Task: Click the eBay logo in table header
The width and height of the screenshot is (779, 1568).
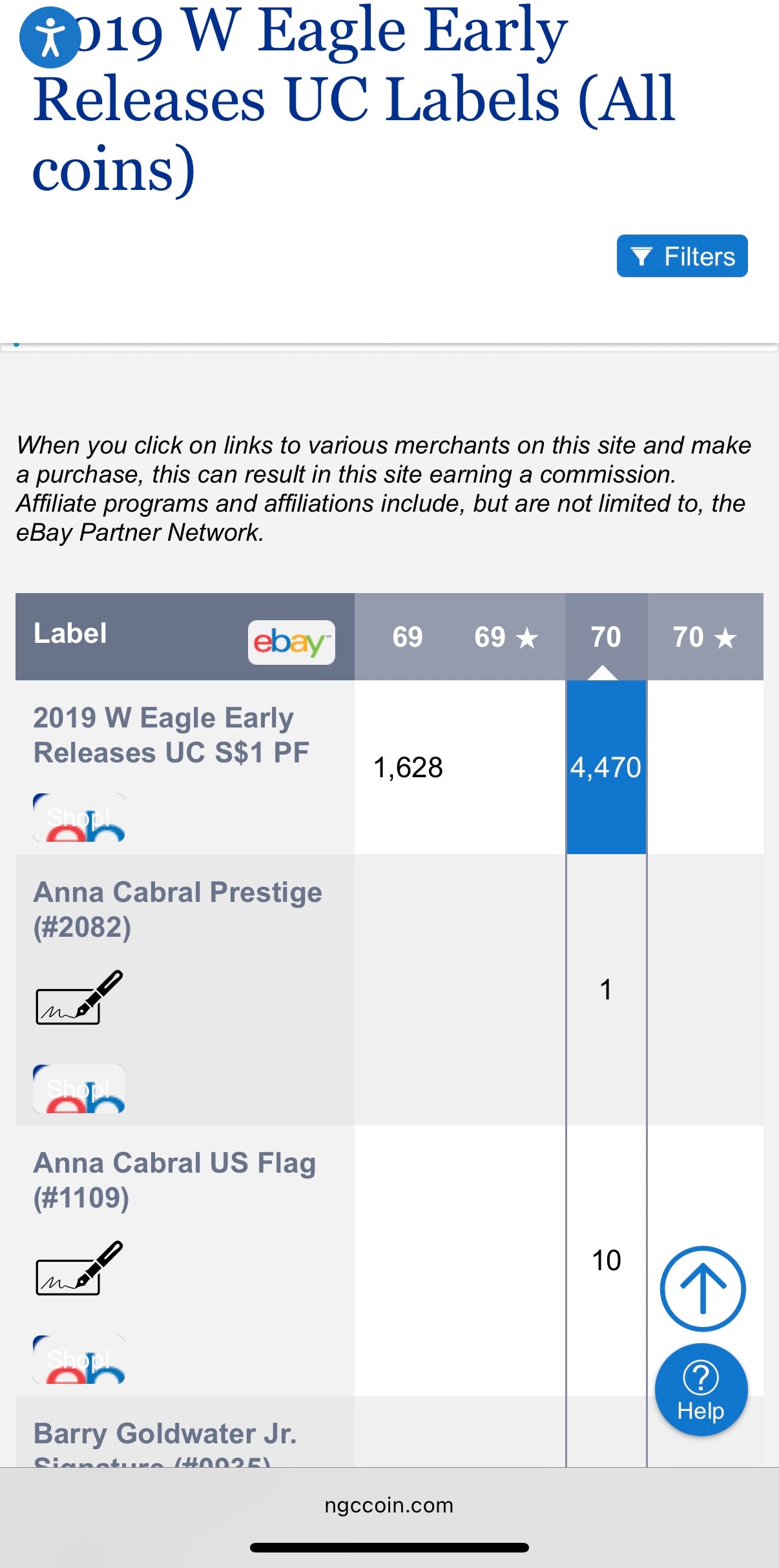Action: (291, 642)
